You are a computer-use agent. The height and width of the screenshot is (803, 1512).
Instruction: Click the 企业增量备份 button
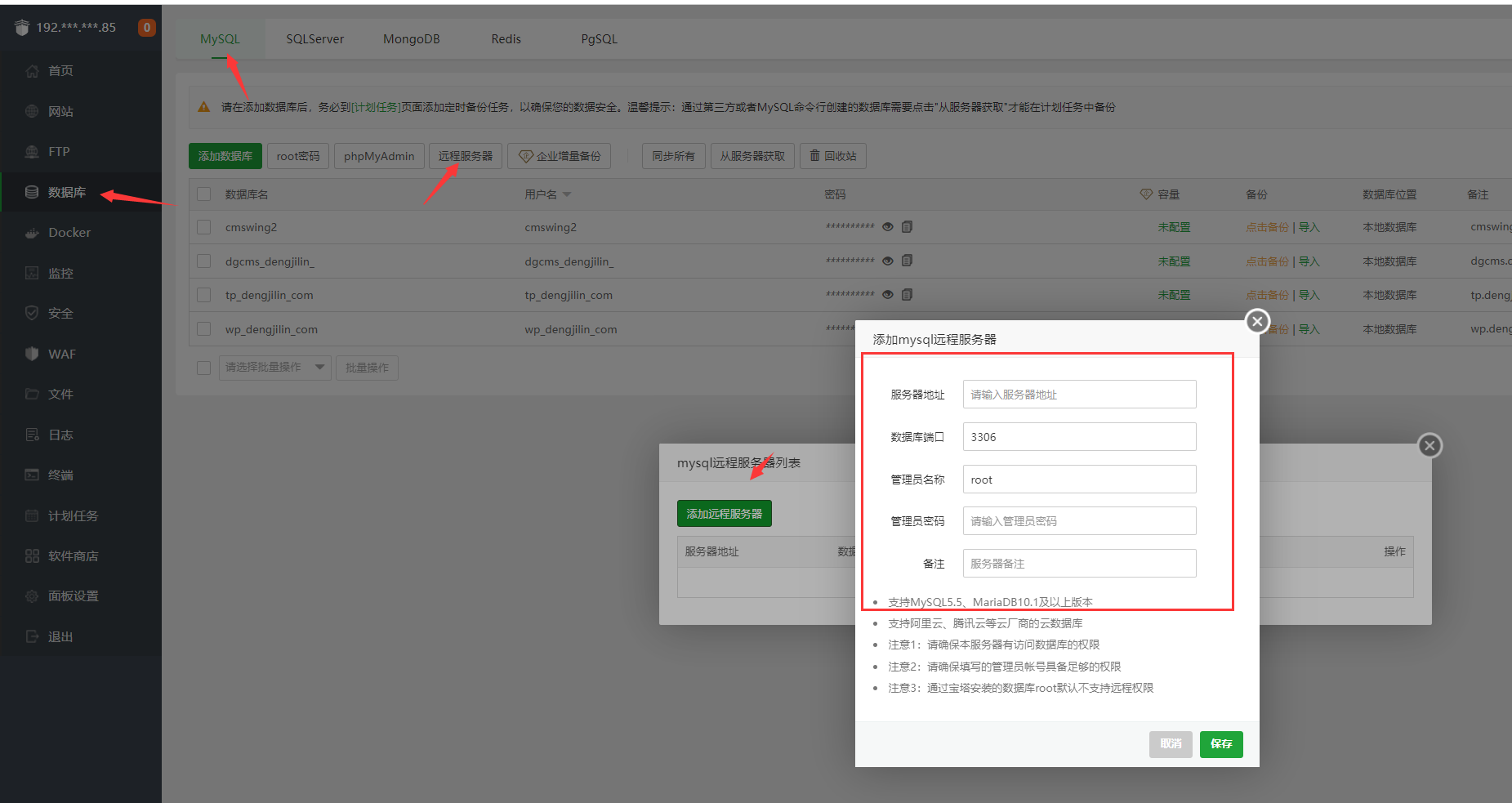pyautogui.click(x=560, y=156)
